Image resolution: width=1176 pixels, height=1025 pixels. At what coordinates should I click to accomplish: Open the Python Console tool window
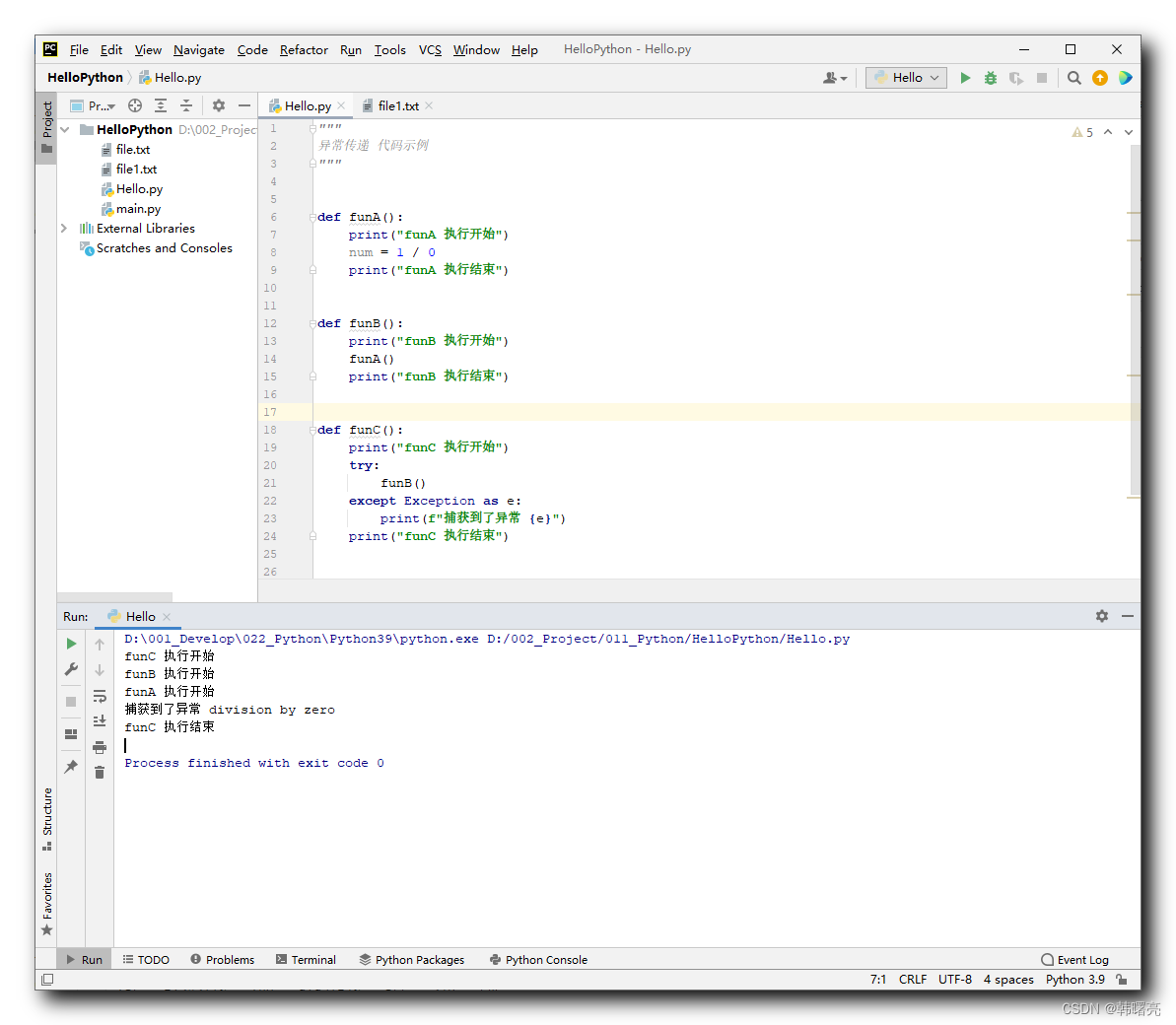click(x=538, y=960)
